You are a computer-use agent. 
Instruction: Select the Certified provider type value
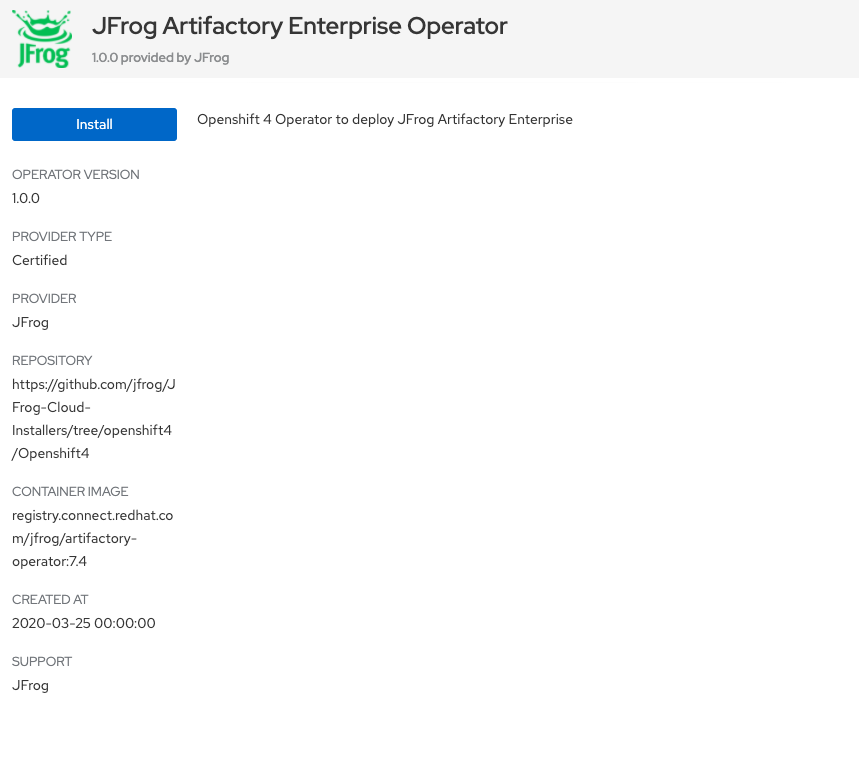tap(40, 260)
